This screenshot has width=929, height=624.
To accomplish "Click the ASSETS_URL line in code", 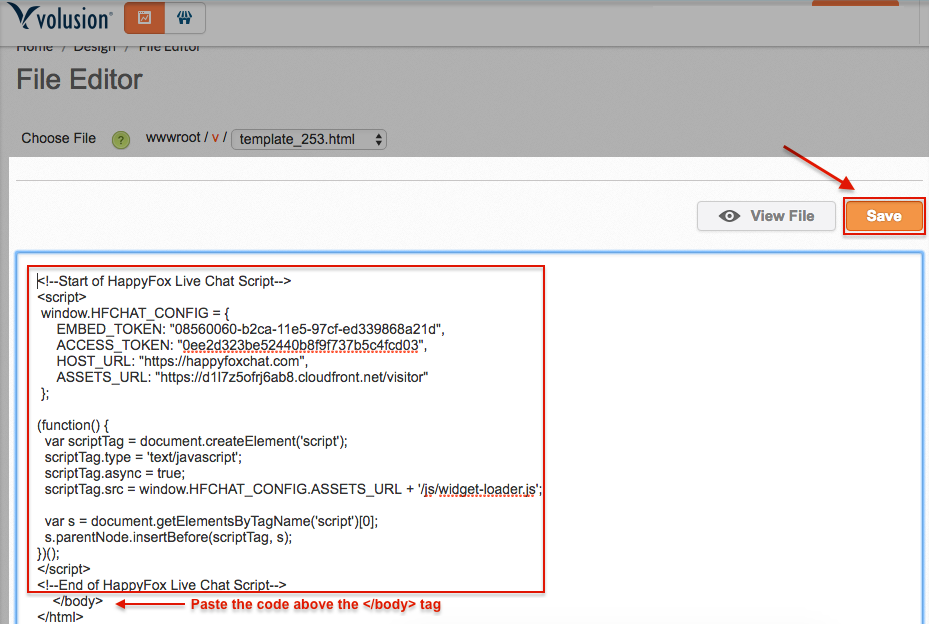I will click(x=242, y=377).
